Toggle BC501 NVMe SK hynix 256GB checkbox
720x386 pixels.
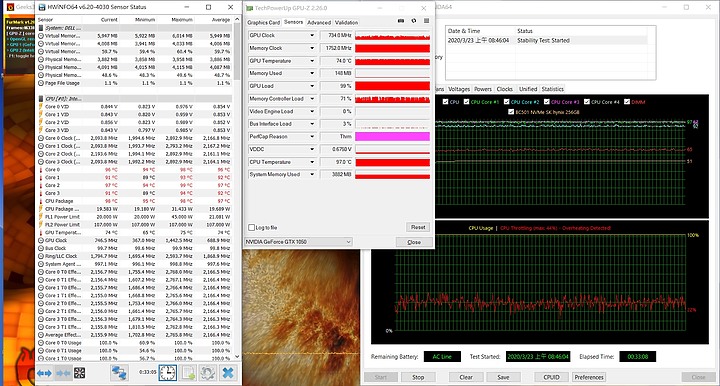pos(511,112)
